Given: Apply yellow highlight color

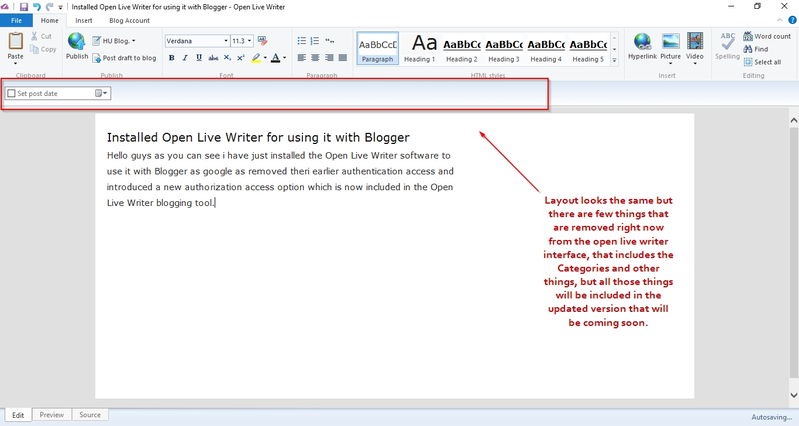Looking at the screenshot, I should point(256,58).
